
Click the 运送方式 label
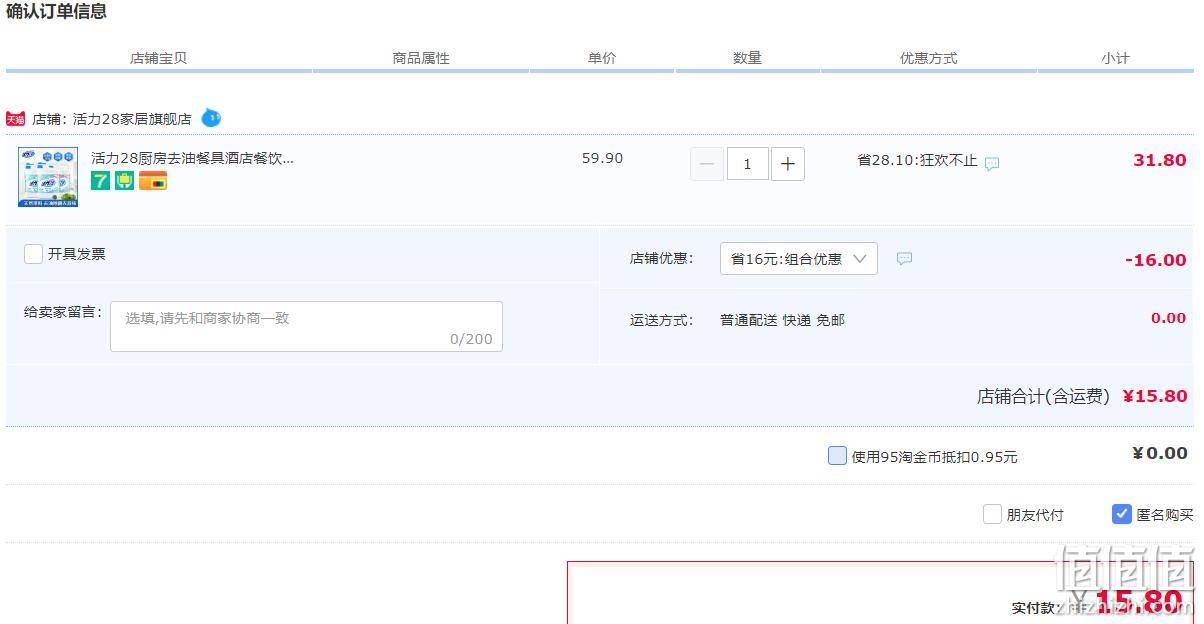pyautogui.click(x=662, y=320)
